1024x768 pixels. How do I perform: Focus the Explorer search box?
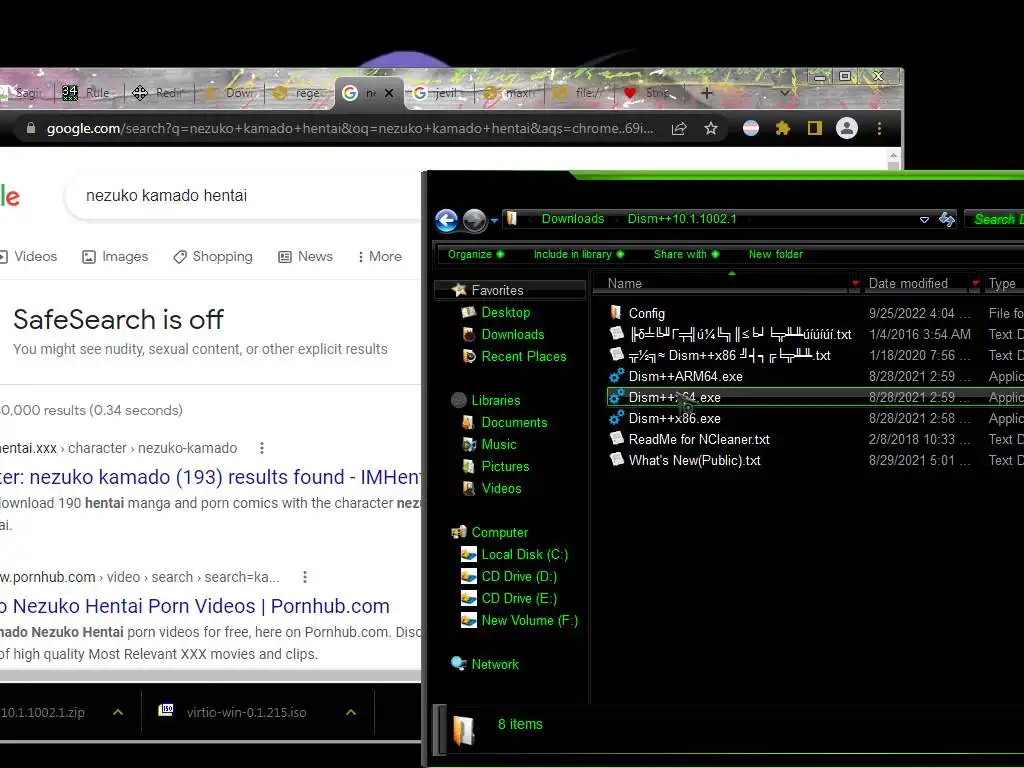coord(995,219)
